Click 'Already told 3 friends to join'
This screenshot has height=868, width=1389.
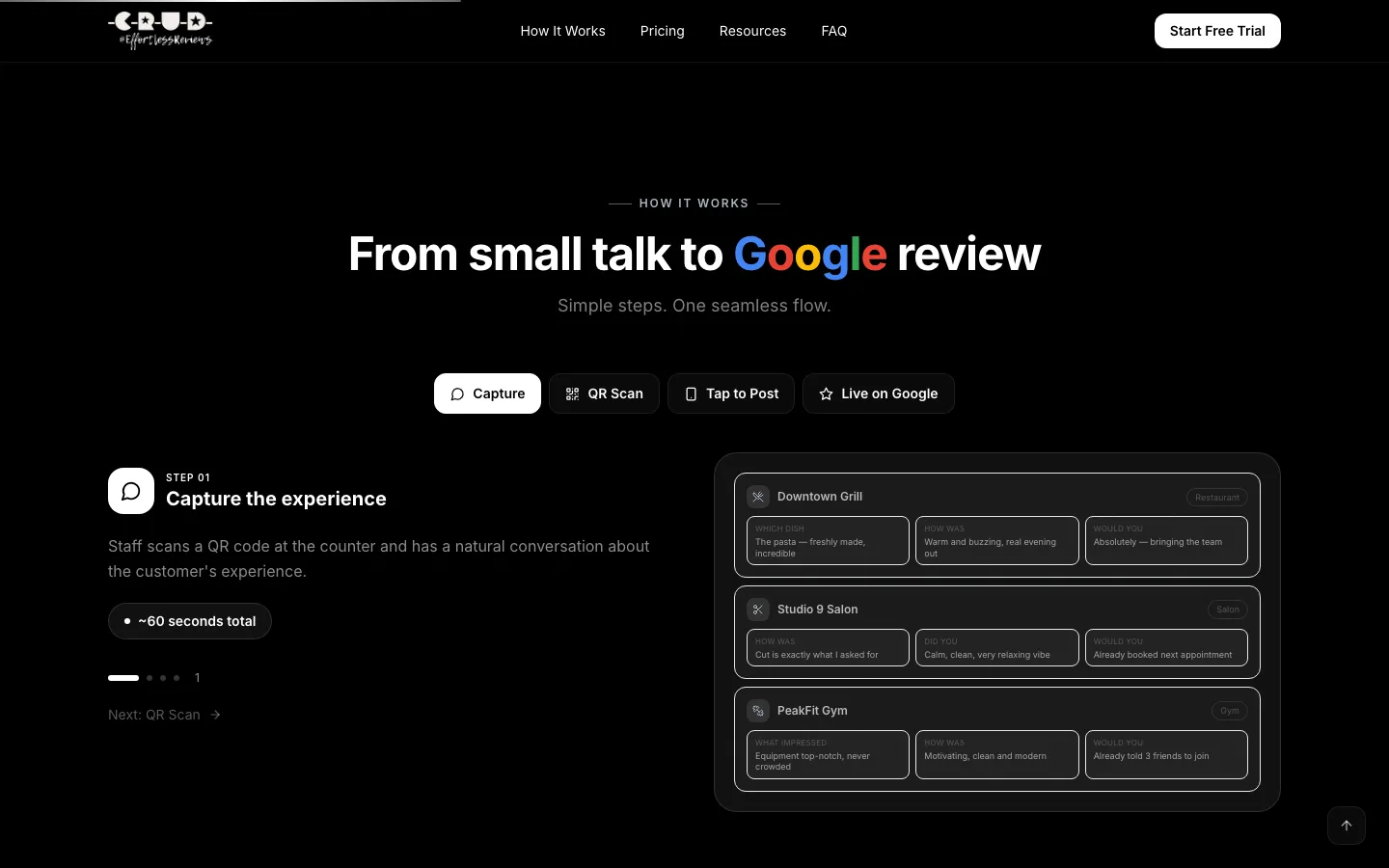point(1166,754)
